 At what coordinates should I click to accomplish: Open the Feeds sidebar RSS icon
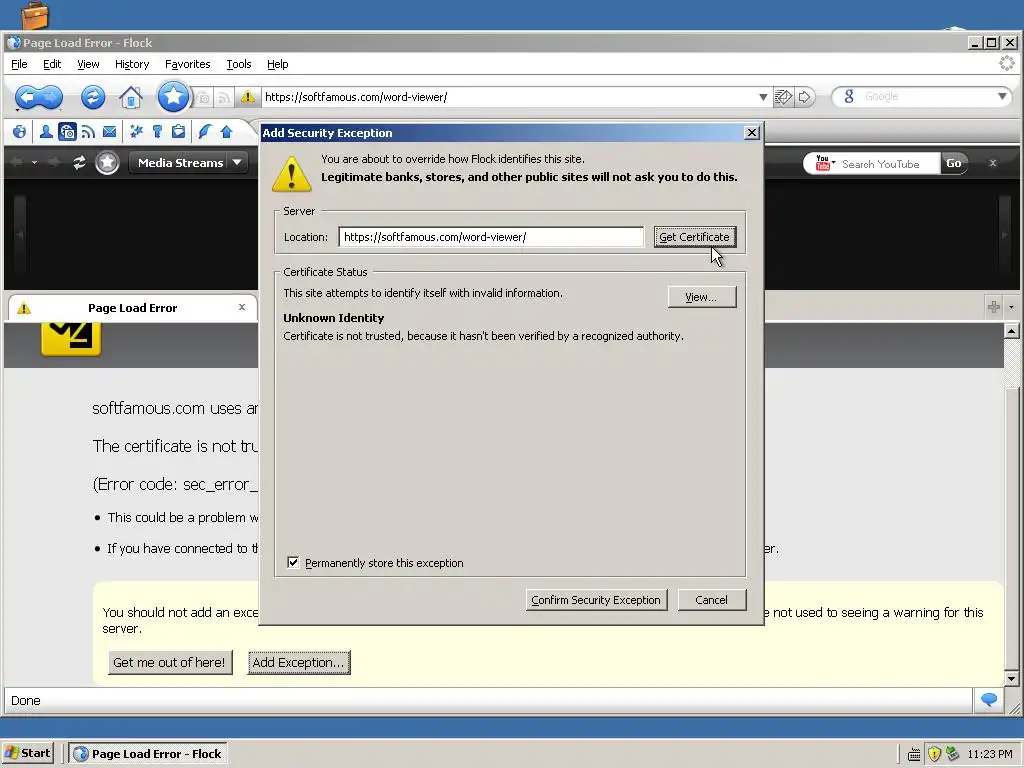click(88, 132)
